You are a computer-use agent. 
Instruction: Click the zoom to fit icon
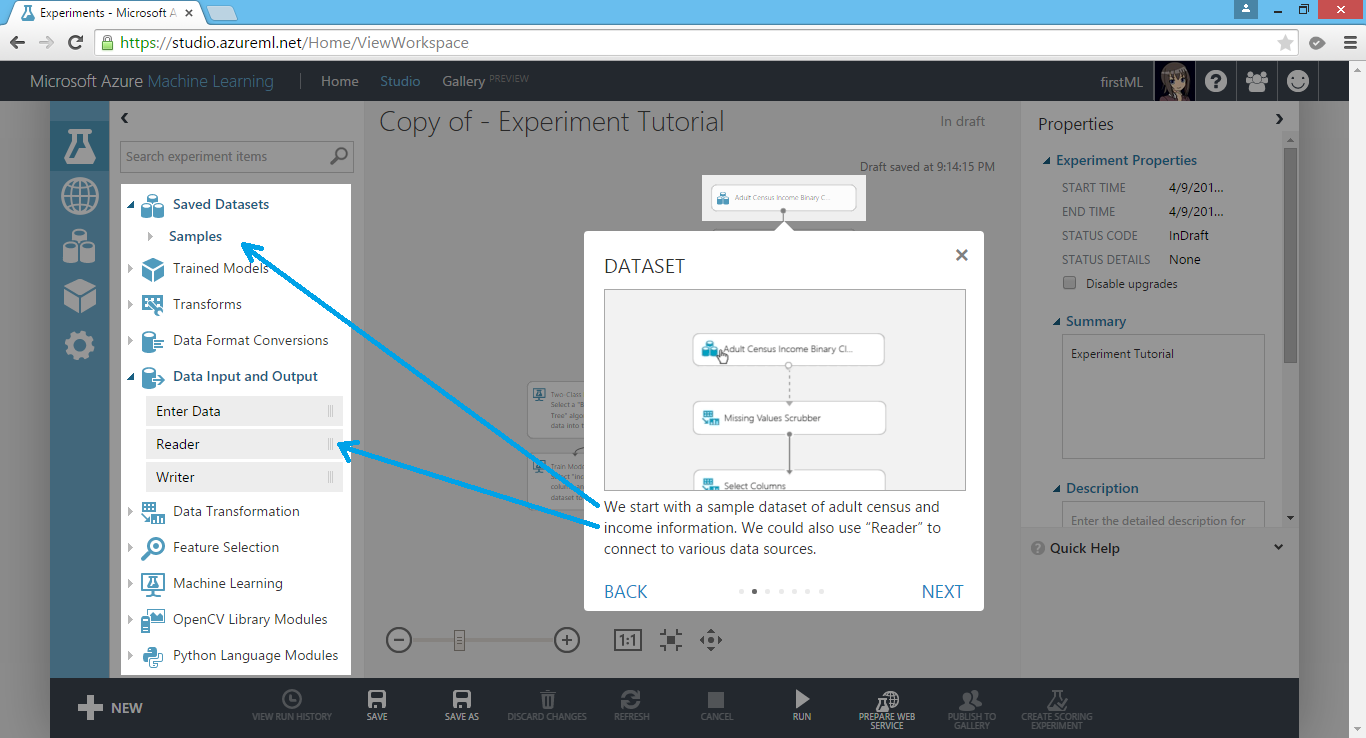click(x=670, y=640)
